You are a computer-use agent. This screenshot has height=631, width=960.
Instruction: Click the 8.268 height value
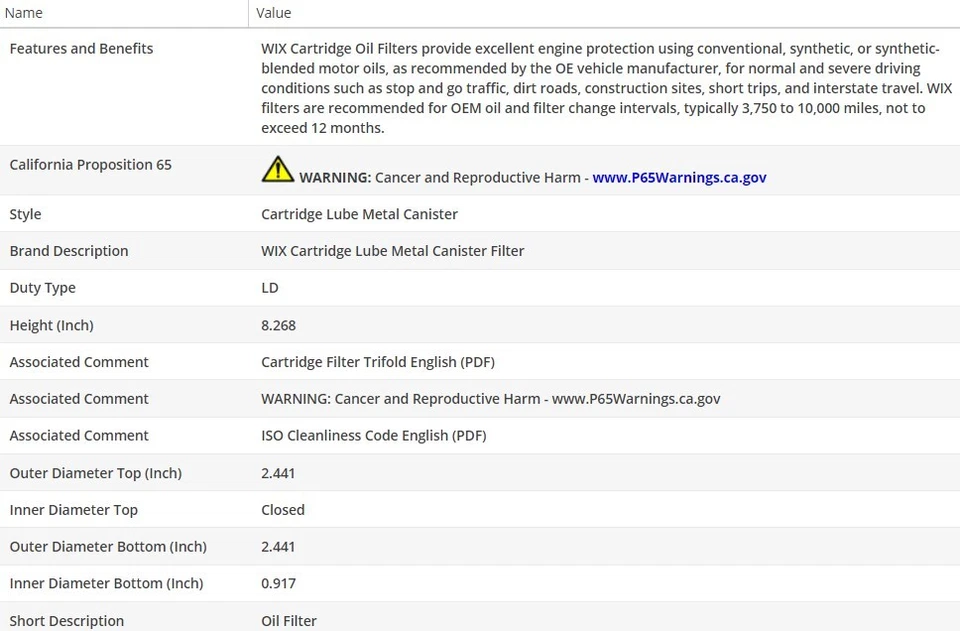[278, 325]
